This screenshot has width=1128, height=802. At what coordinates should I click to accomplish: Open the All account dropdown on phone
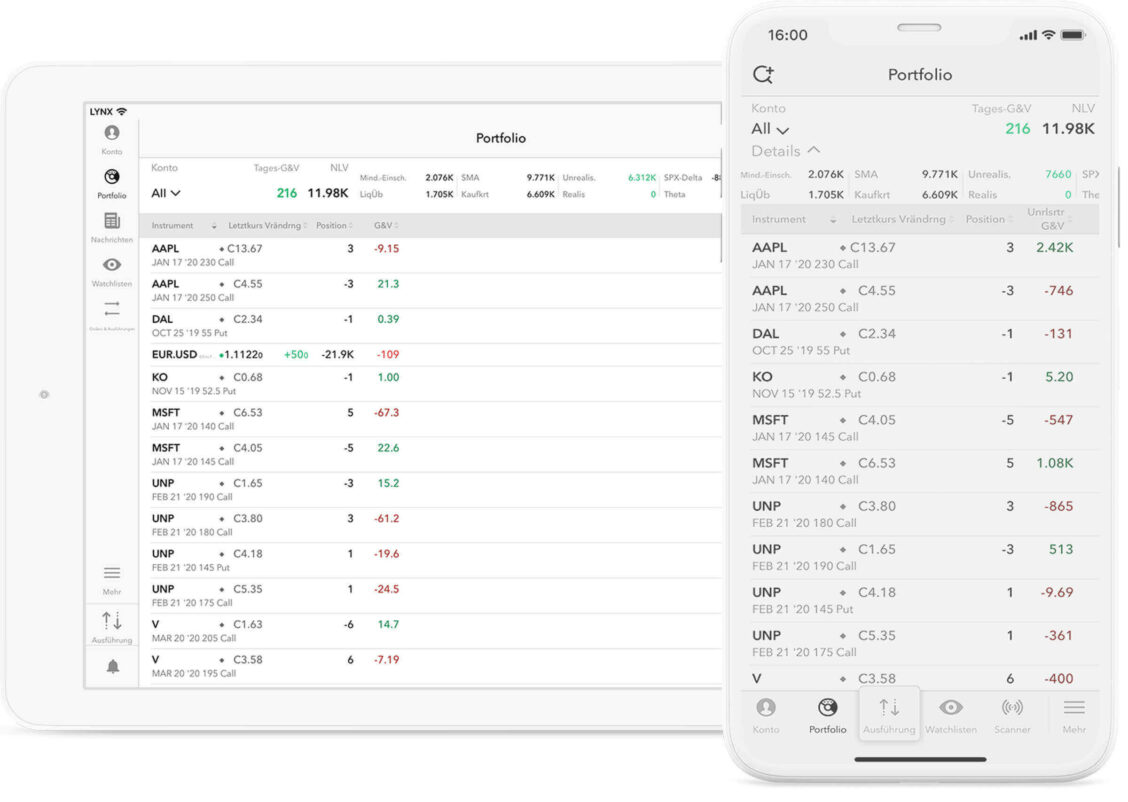coord(770,129)
